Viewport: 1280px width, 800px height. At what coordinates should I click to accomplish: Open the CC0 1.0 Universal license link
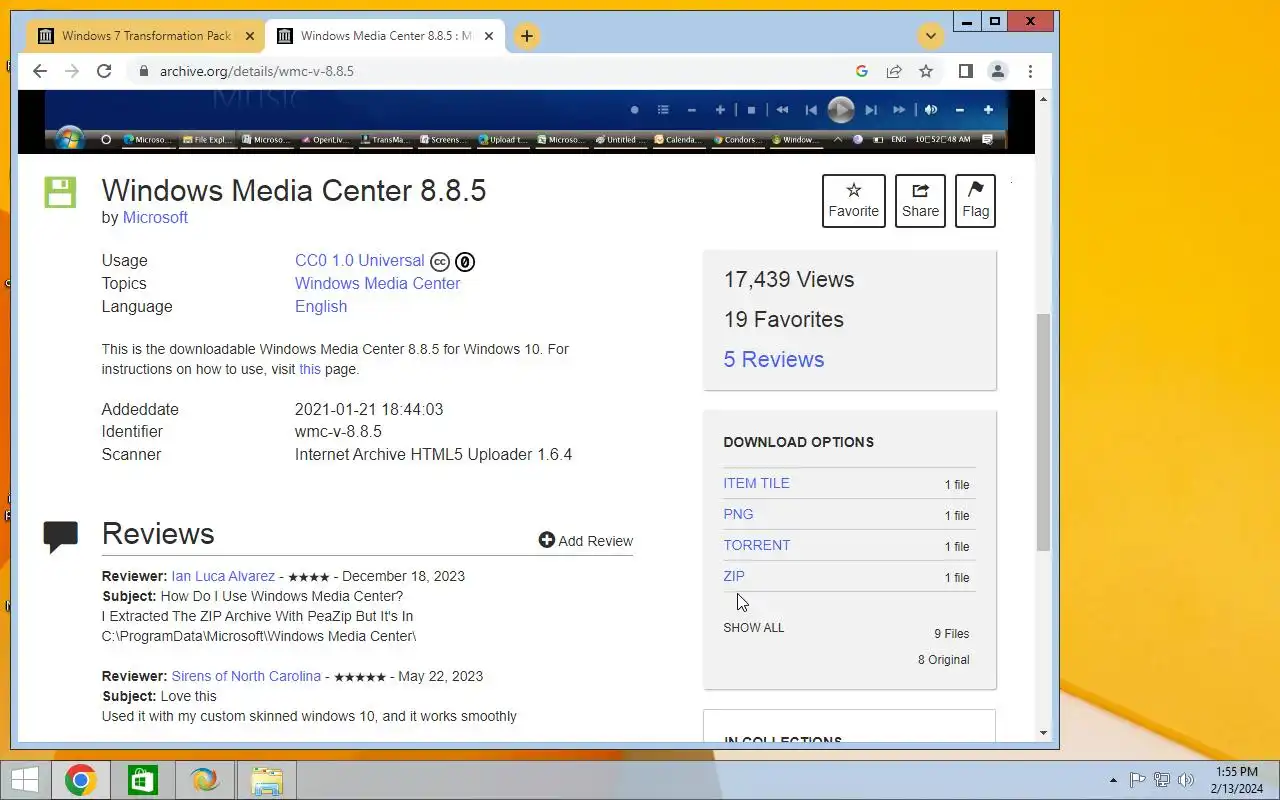[359, 260]
